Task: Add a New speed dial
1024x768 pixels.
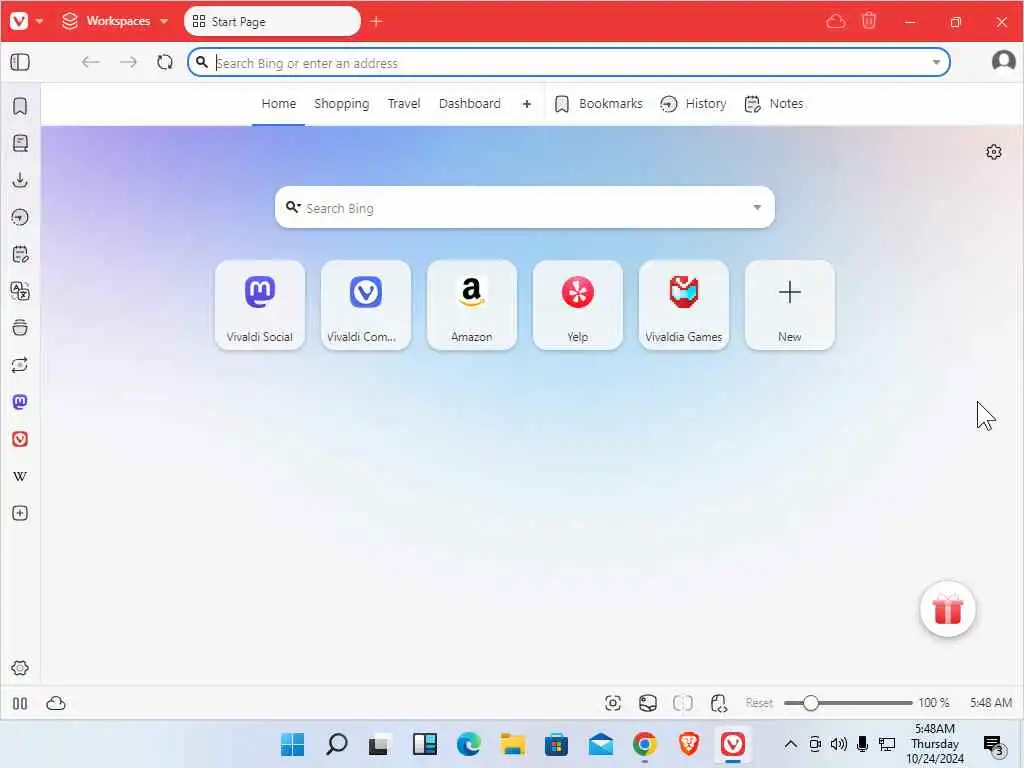Action: 790,305
